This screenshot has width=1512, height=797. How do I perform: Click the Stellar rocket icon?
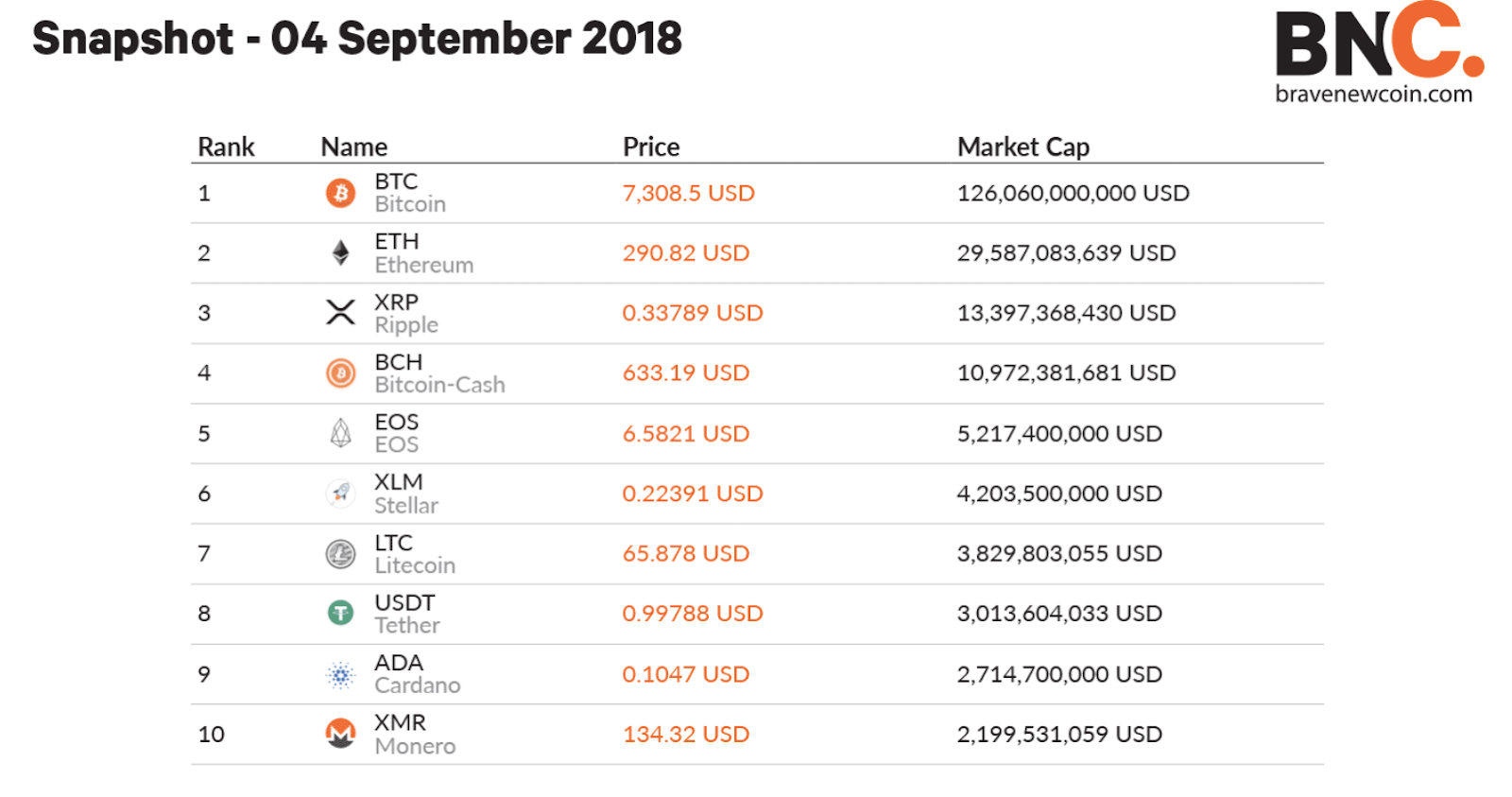pos(340,493)
